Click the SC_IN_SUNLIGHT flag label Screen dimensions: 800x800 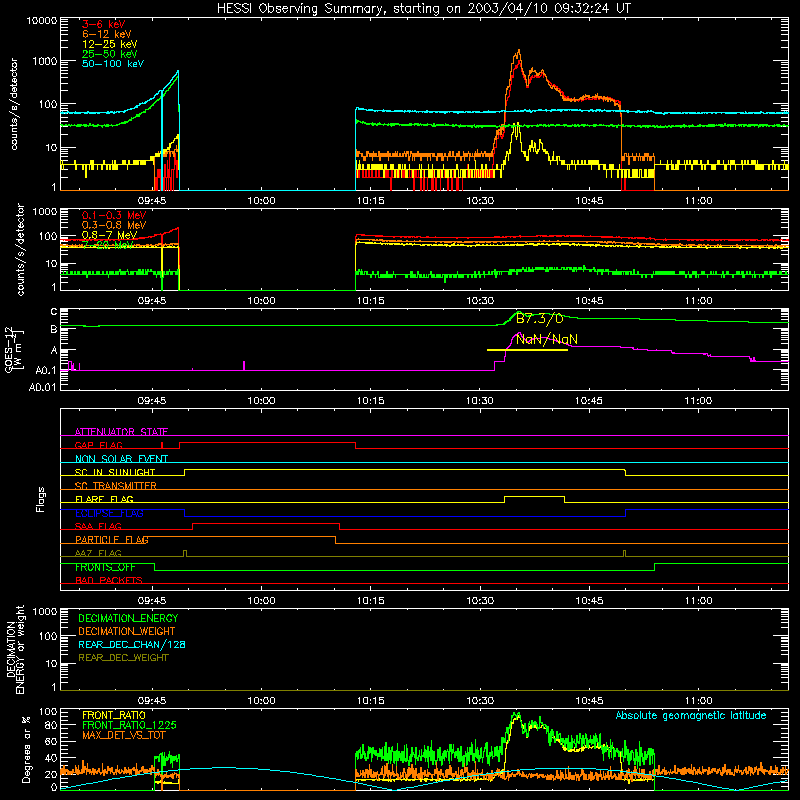115,472
